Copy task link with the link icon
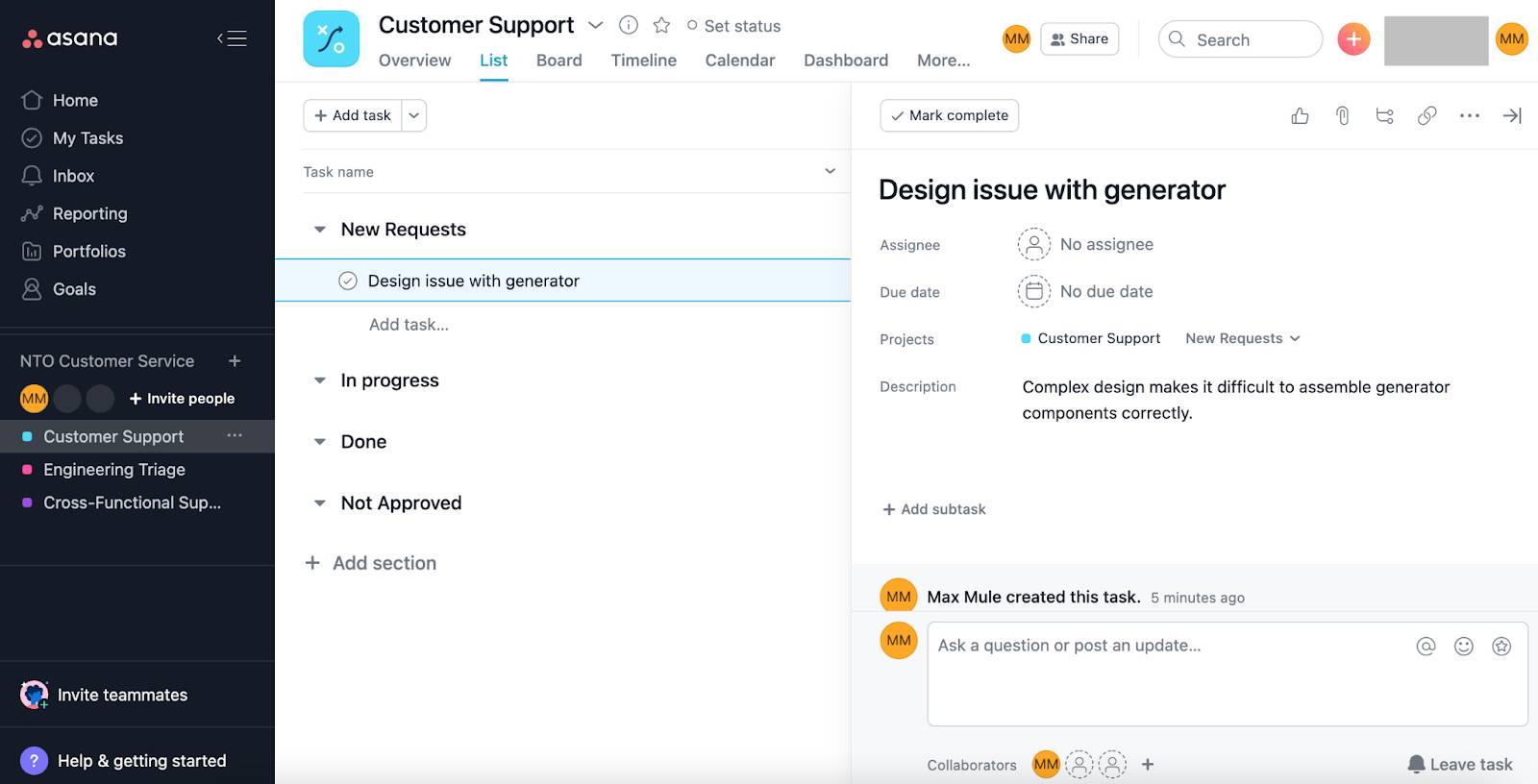 click(1427, 115)
